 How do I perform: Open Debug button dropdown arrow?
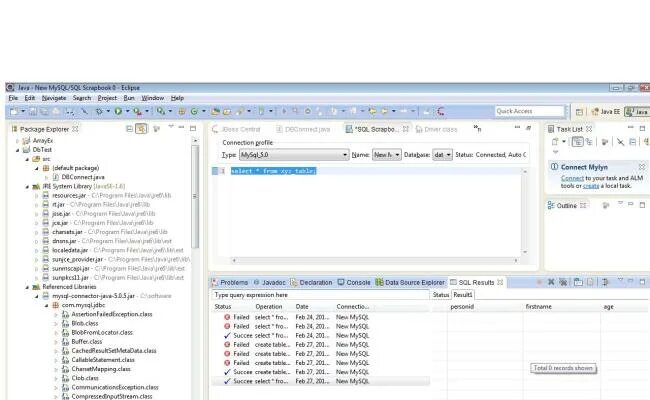pyautogui.click(x=108, y=111)
